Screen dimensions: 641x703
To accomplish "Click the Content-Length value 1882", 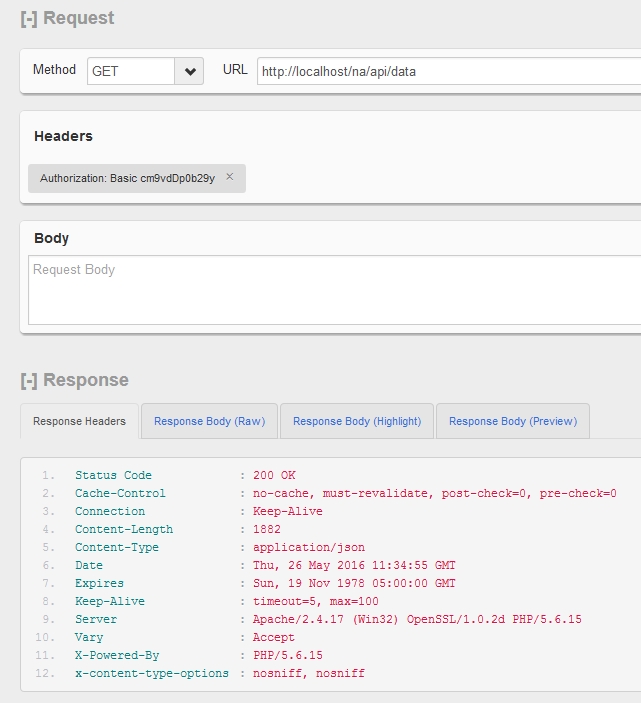I will (x=267, y=529).
